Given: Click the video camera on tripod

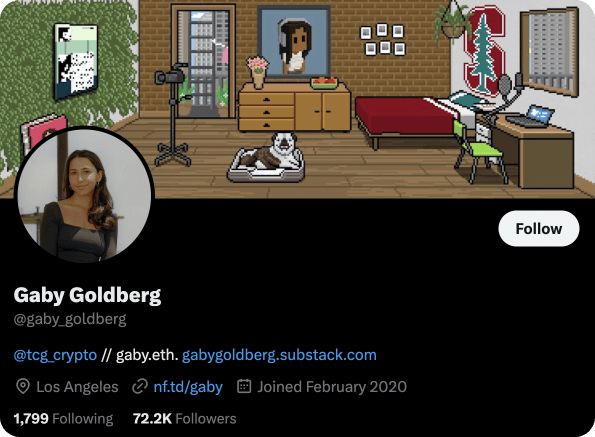Looking at the screenshot, I should pyautogui.click(x=172, y=114).
